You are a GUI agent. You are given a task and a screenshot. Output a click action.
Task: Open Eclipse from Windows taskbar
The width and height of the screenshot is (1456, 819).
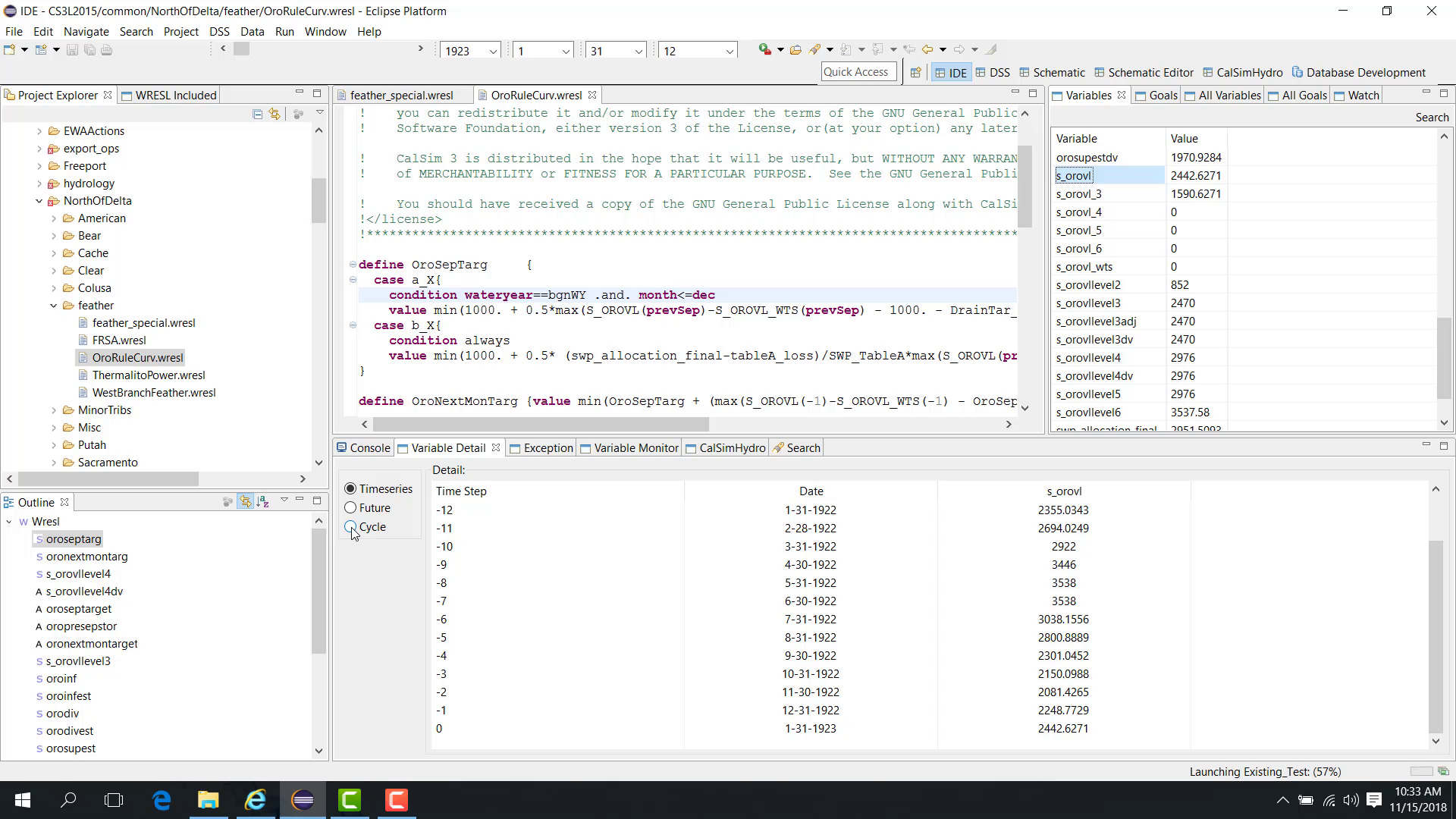tap(303, 800)
